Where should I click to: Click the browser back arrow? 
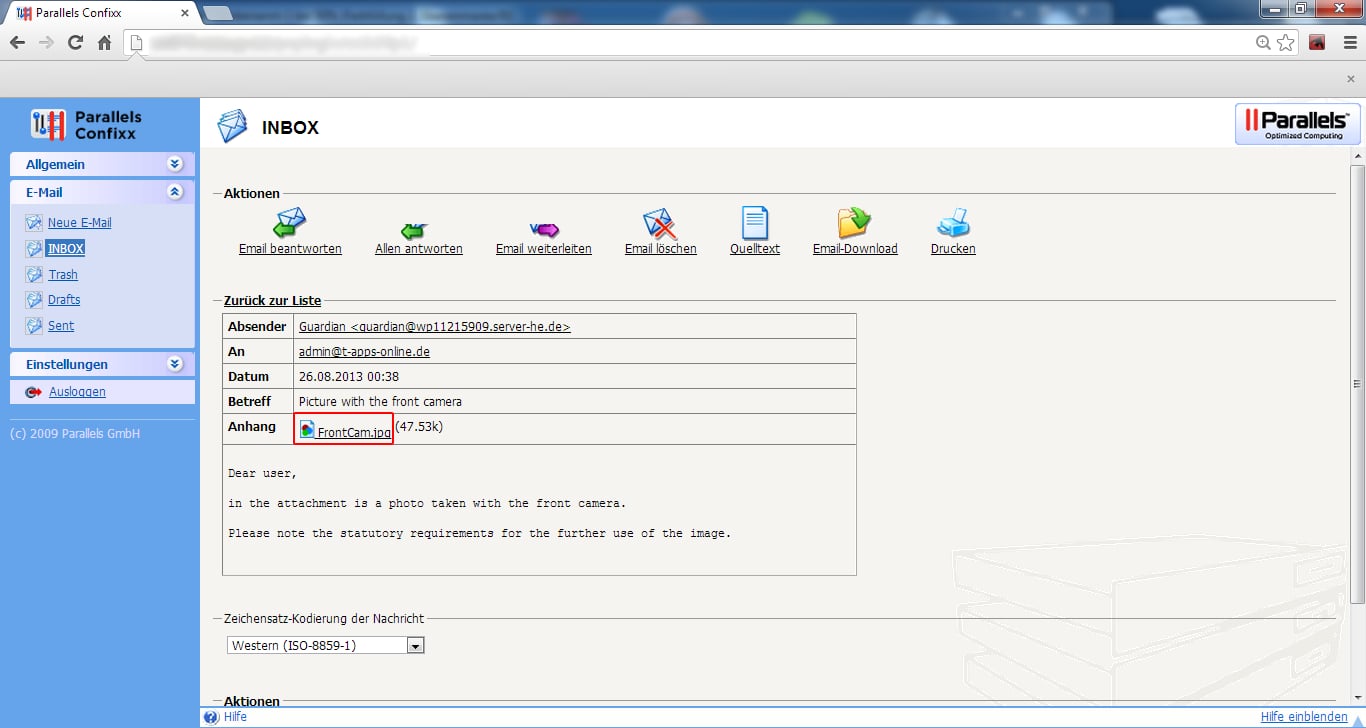coord(17,42)
